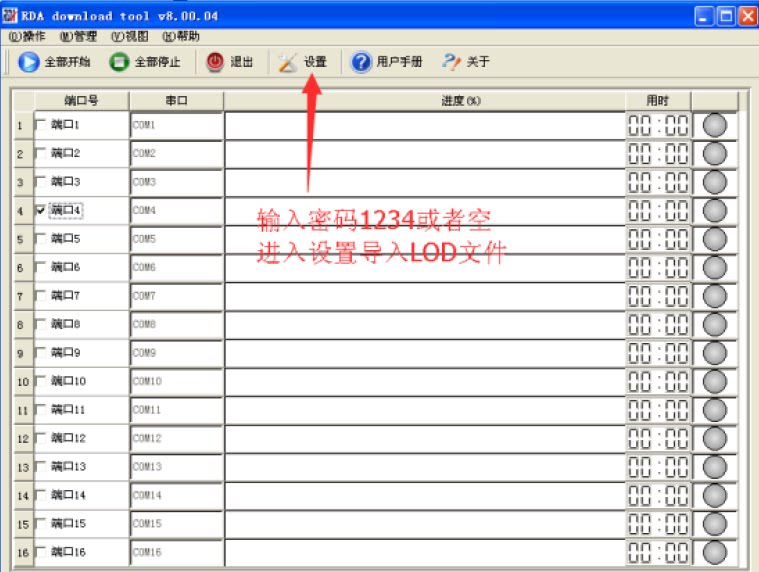Image resolution: width=759 pixels, height=572 pixels.
Task: Click the About icon
Action: 451,62
